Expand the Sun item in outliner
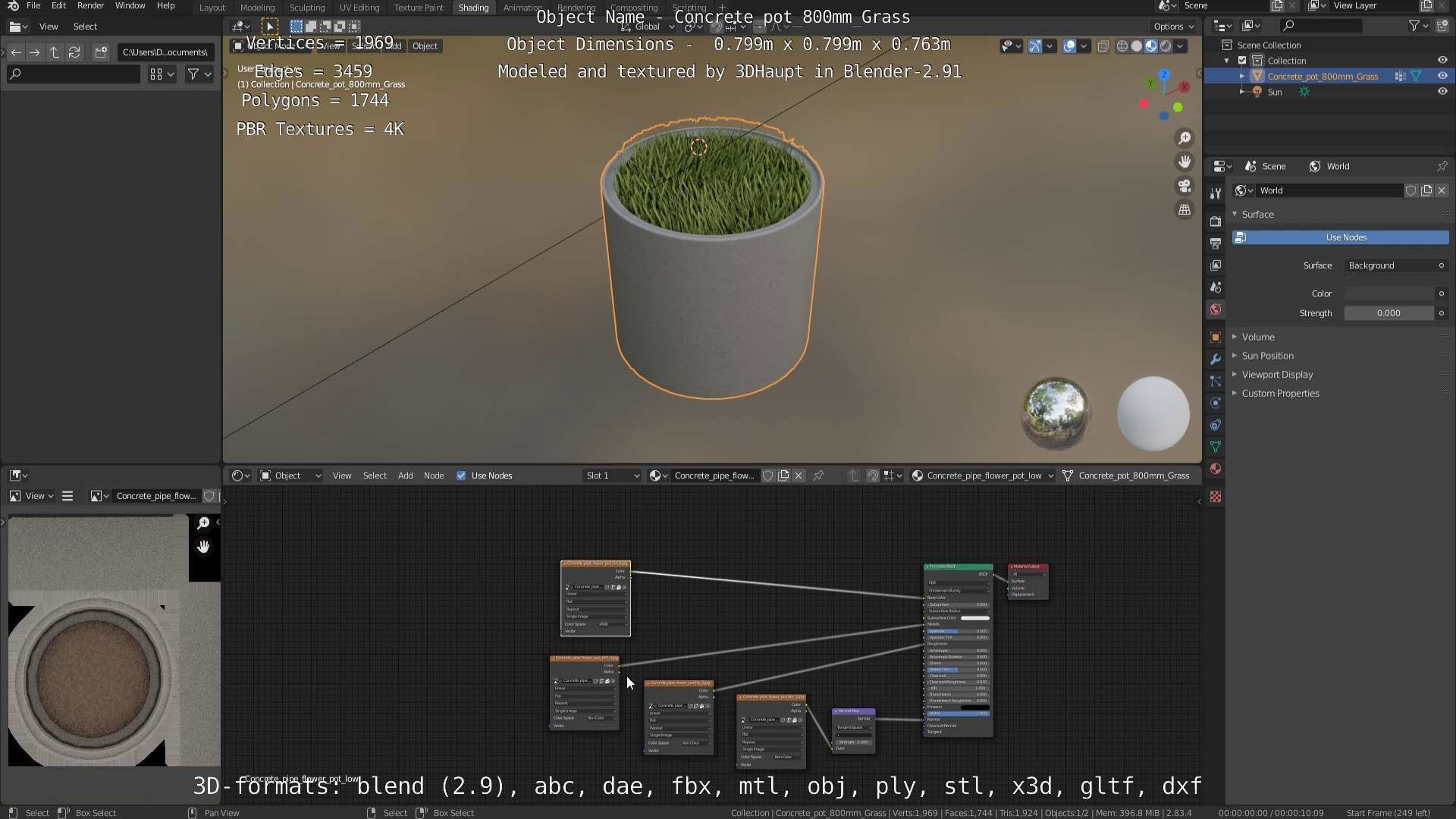Image resolution: width=1456 pixels, height=819 pixels. tap(1241, 92)
